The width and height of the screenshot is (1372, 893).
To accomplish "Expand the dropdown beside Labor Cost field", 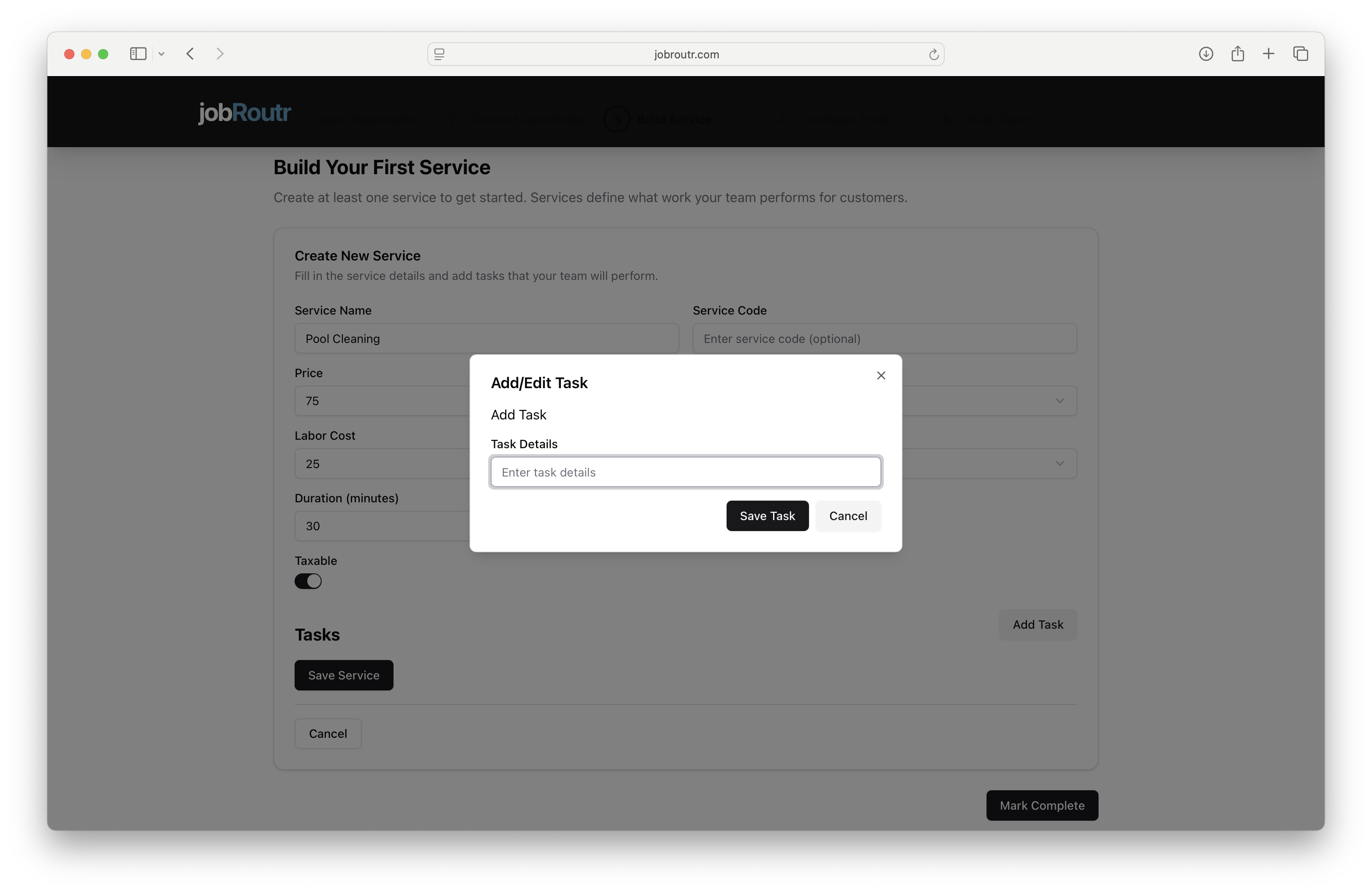I will (x=1059, y=463).
